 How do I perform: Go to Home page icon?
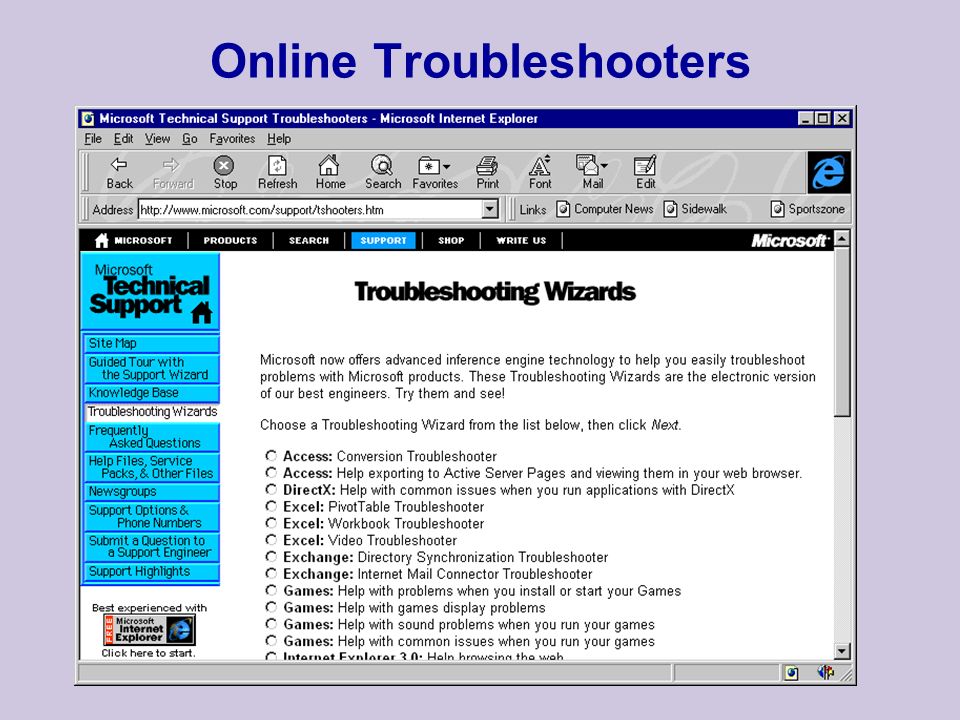pyautogui.click(x=329, y=165)
